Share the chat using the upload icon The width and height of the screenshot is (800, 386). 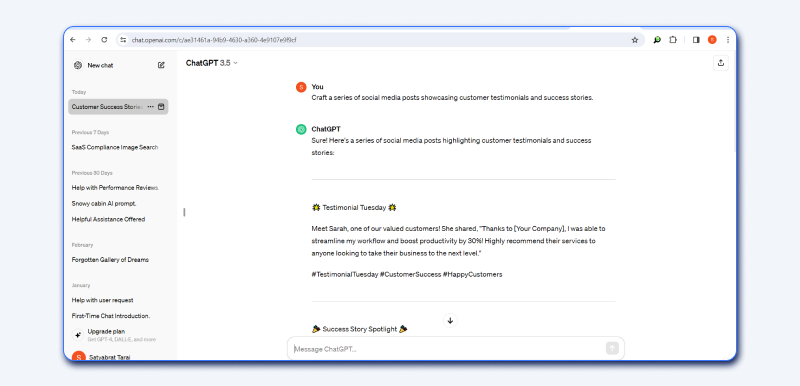[720, 63]
